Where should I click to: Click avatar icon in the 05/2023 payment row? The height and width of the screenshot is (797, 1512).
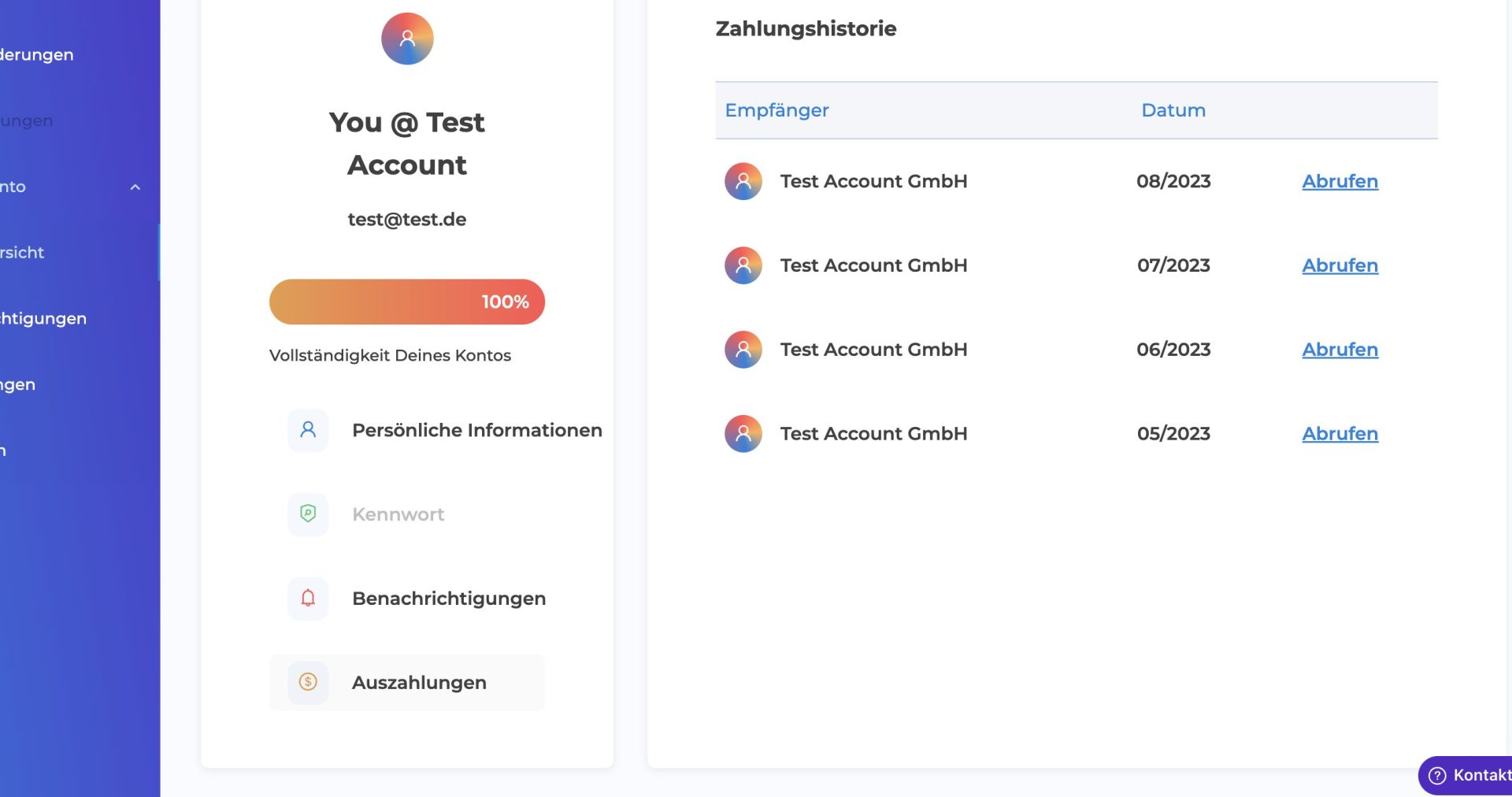coord(743,434)
